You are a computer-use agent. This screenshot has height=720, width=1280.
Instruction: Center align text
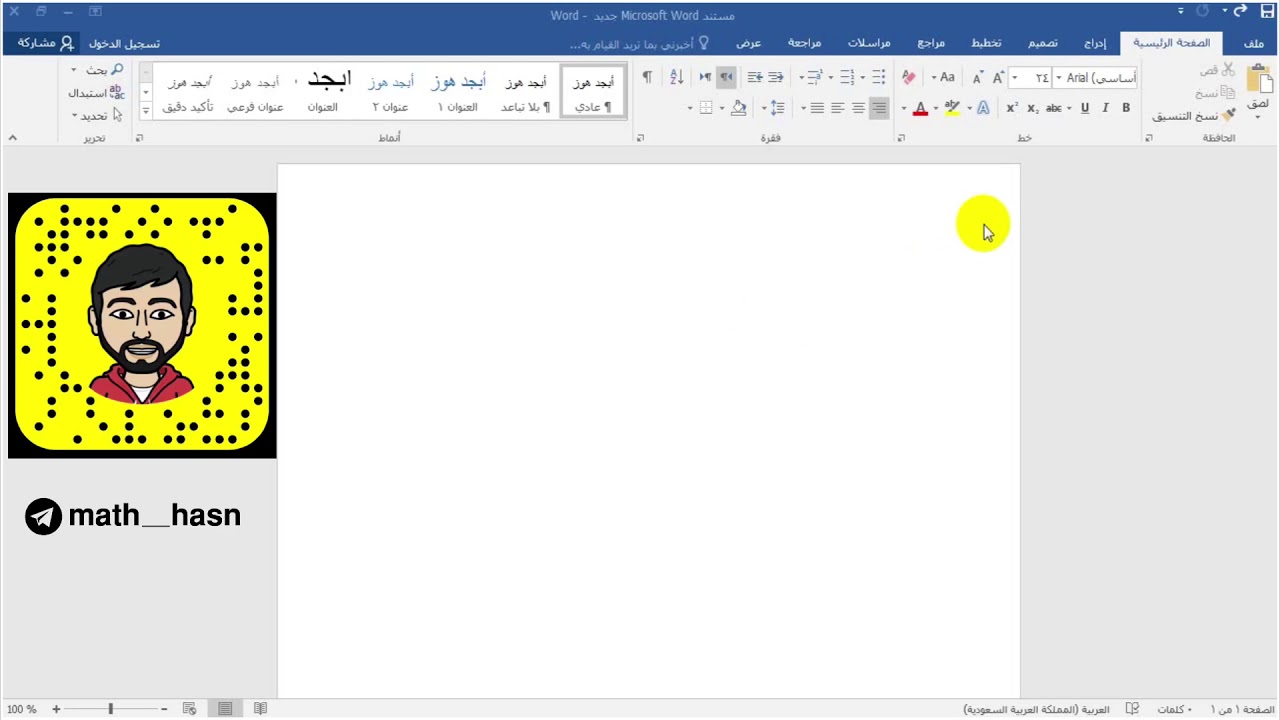coord(858,108)
